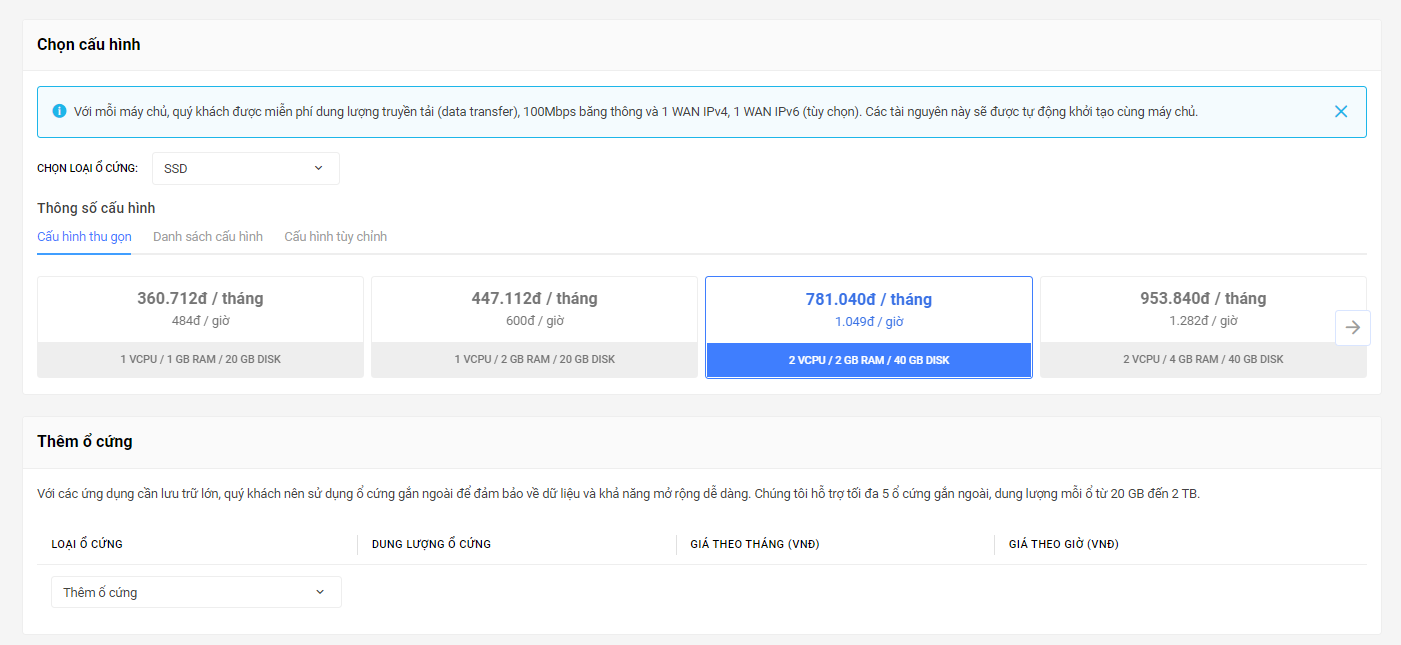Switch to Cấu hình thu gọn tab

[x=84, y=237]
